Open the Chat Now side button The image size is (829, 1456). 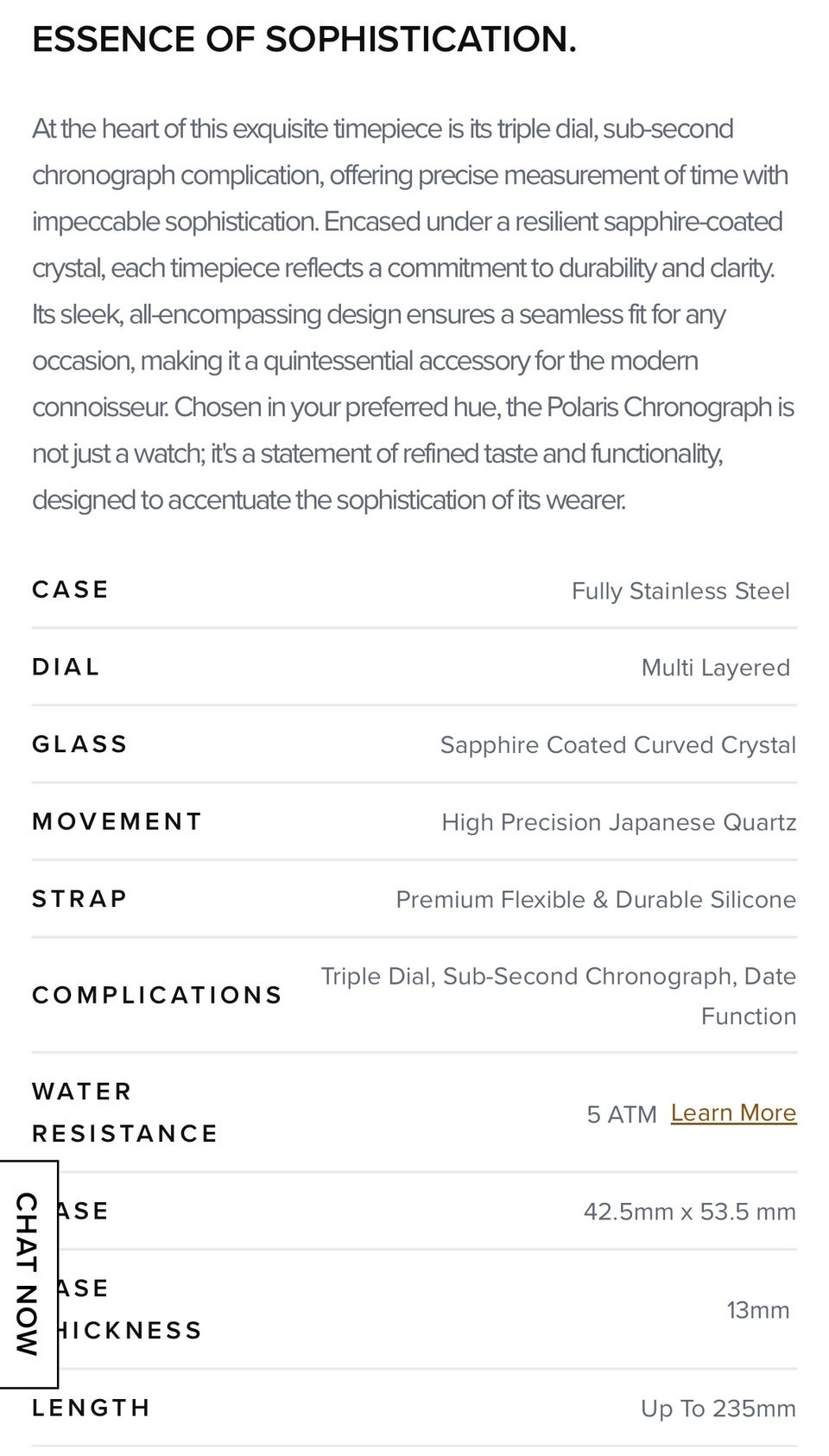pos(28,1274)
